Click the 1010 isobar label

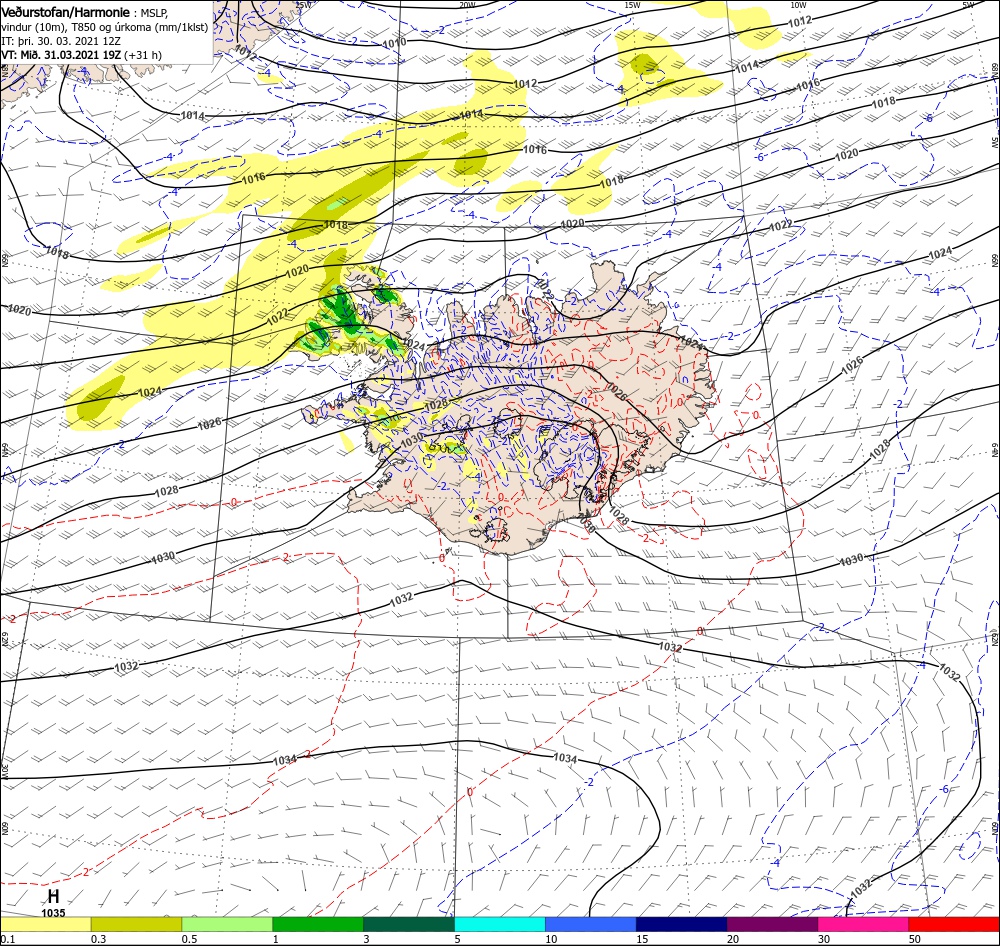395,43
